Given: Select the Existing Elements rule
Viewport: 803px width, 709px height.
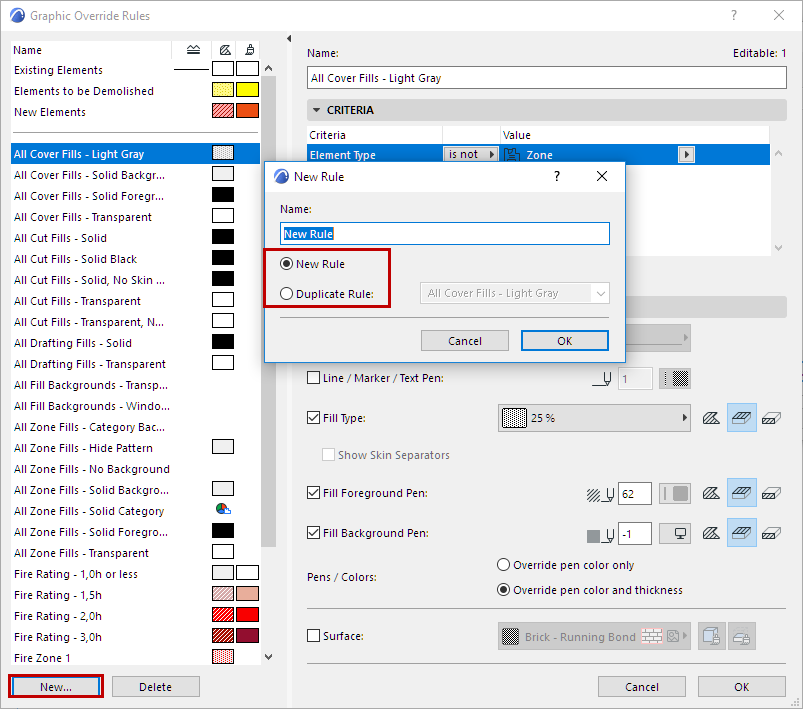Looking at the screenshot, I should click(136, 70).
